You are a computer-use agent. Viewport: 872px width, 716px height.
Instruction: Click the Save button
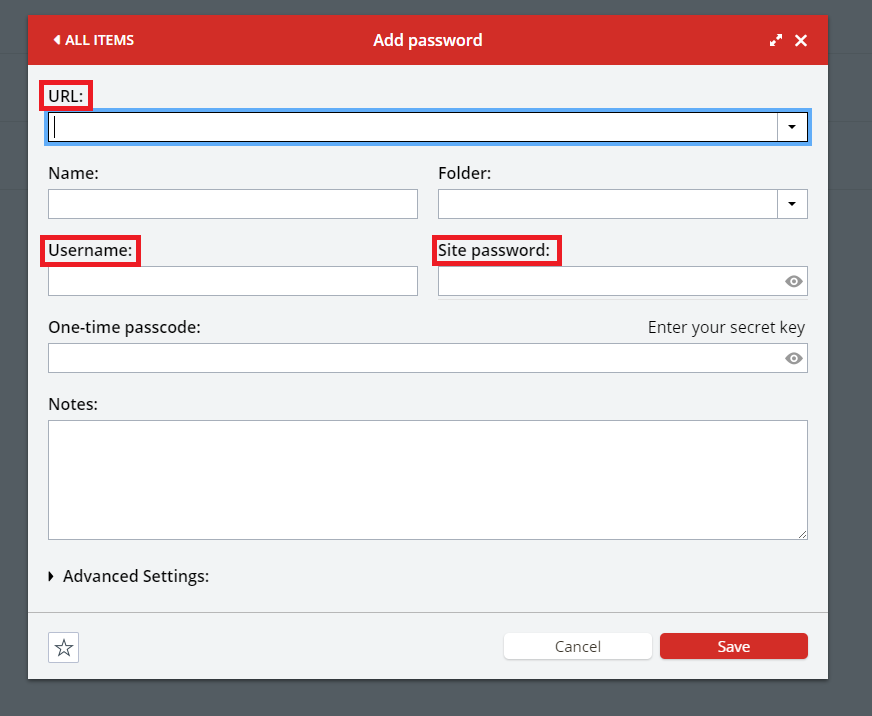point(733,647)
